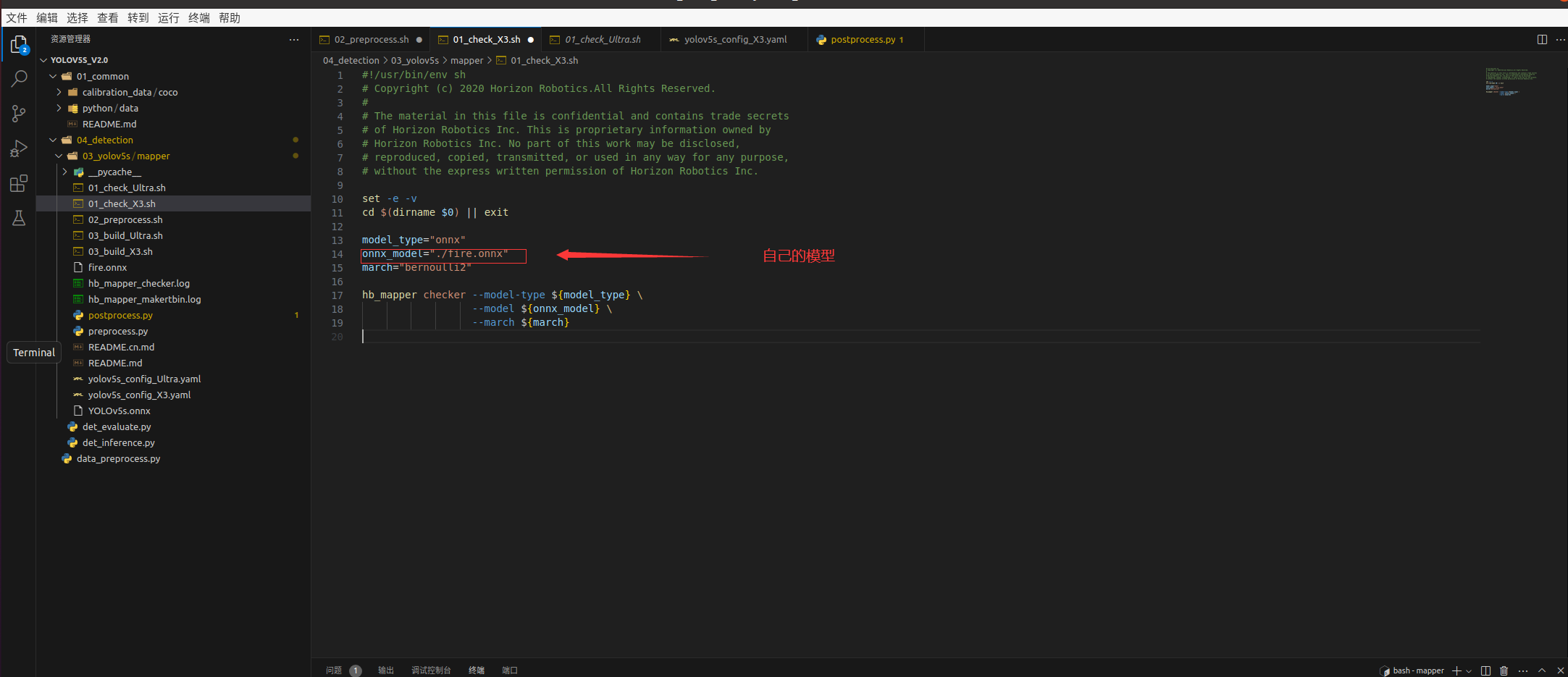
Task: Click the editor minimap code preview
Action: pyautogui.click(x=1511, y=82)
